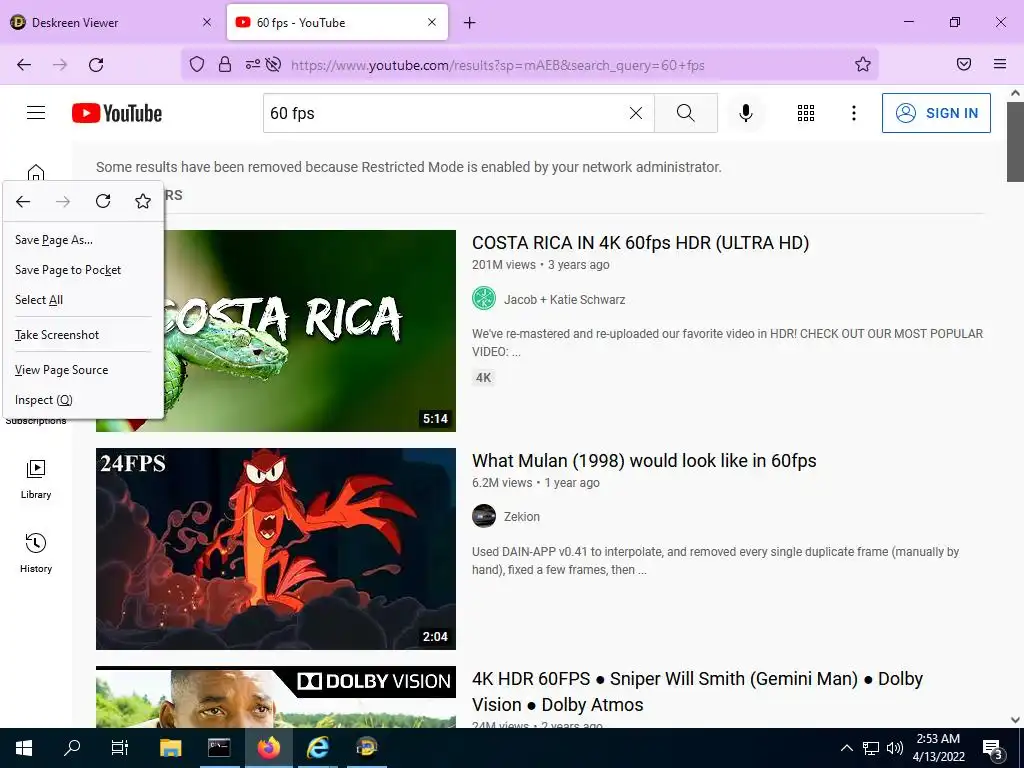This screenshot has width=1024, height=768.
Task: Close the Deskreen Viewer tab
Action: (207, 22)
